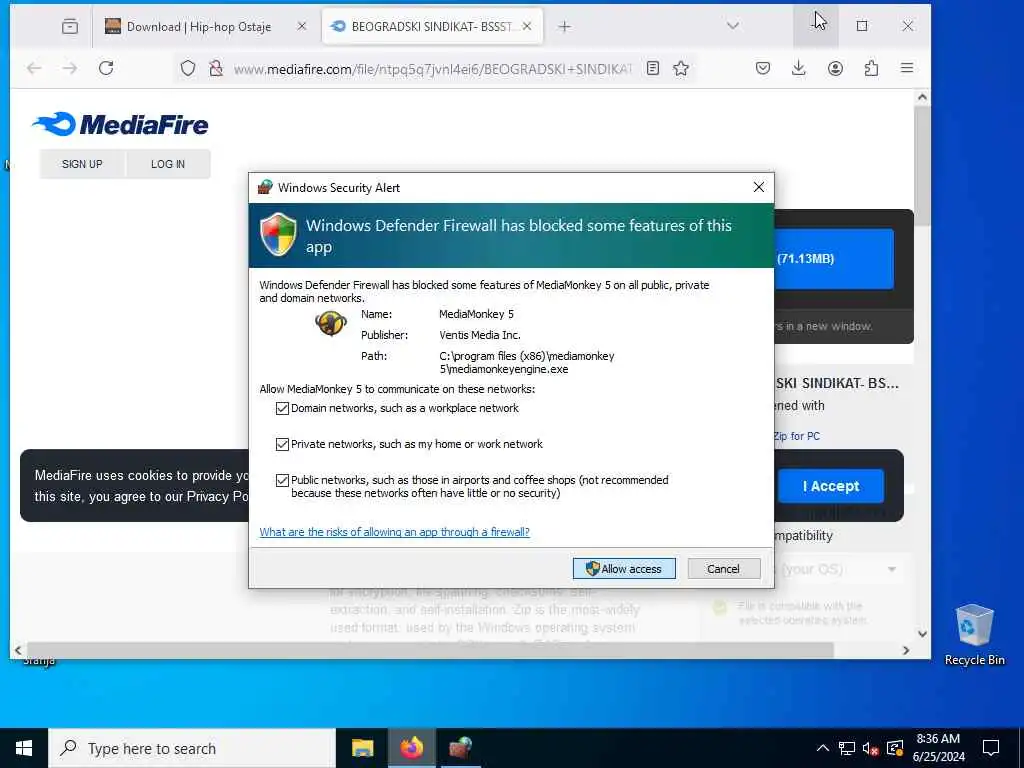Bookmark this page with star icon
The width and height of the screenshot is (1024, 768).
[x=681, y=68]
